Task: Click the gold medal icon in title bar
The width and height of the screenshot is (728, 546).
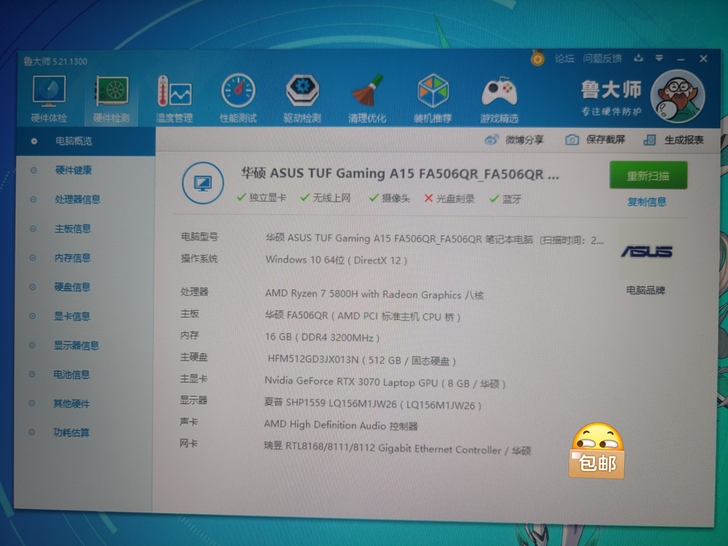Action: tap(538, 58)
